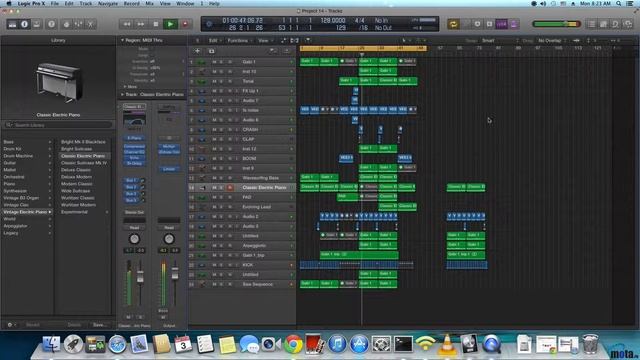The width and height of the screenshot is (640, 360).
Task: Open the tracks area View dropdown
Action: click(264, 40)
